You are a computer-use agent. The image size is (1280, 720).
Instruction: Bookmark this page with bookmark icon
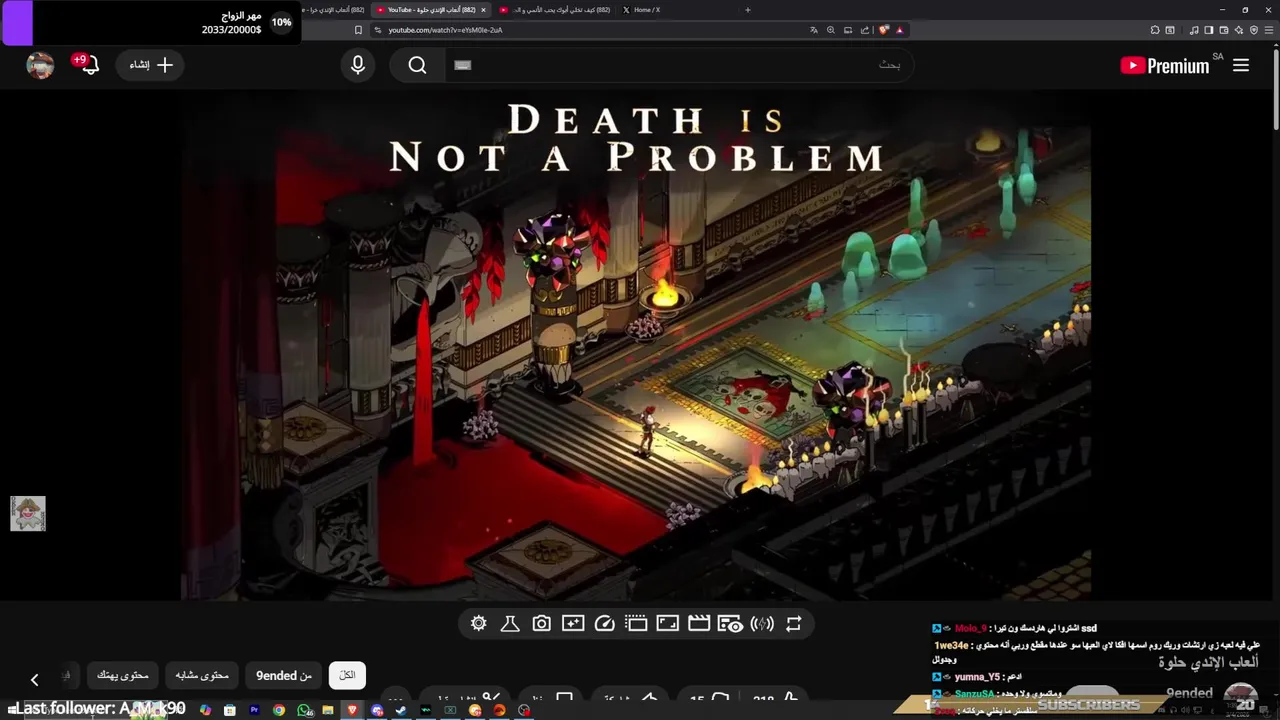click(x=357, y=30)
